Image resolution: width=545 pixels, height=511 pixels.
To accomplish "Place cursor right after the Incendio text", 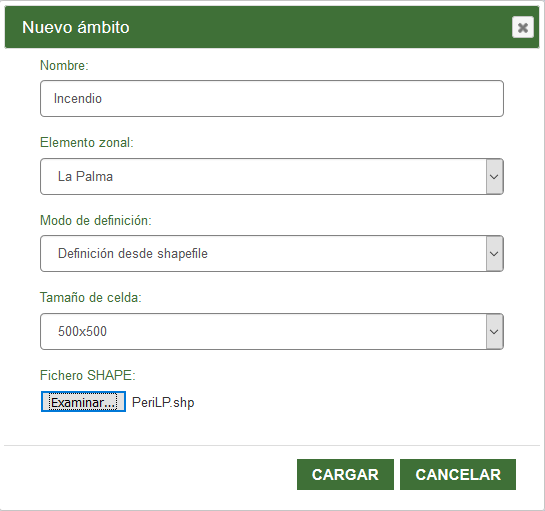I will (x=103, y=99).
